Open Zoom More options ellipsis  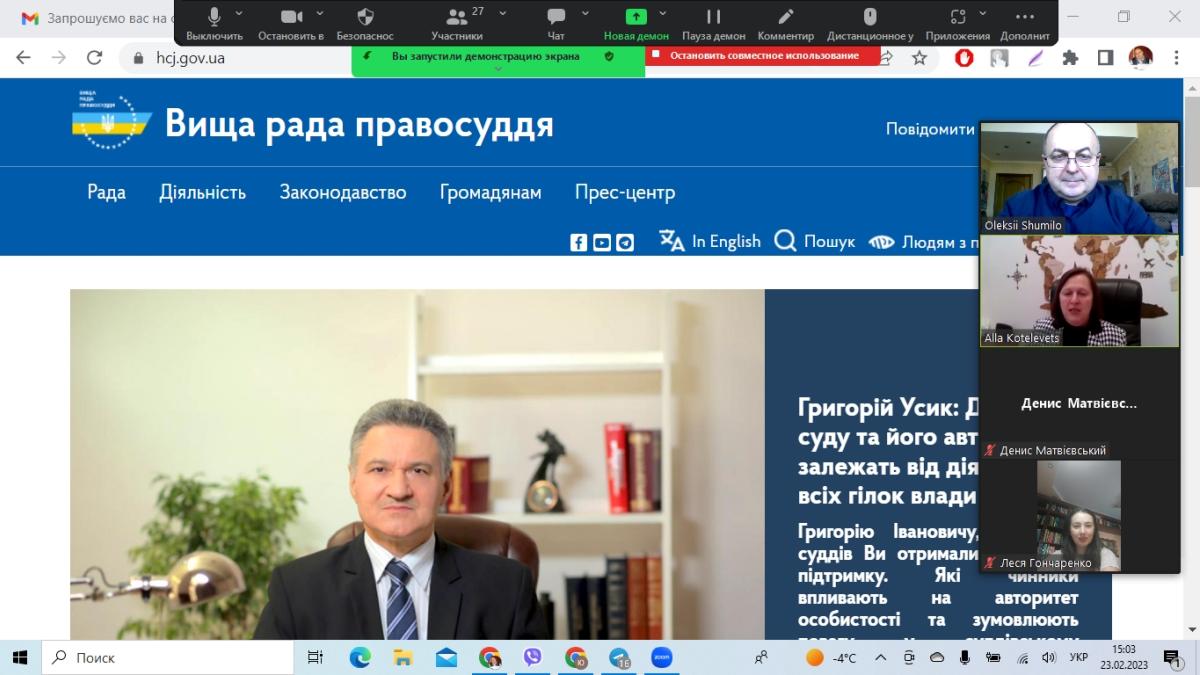pyautogui.click(x=1024, y=18)
